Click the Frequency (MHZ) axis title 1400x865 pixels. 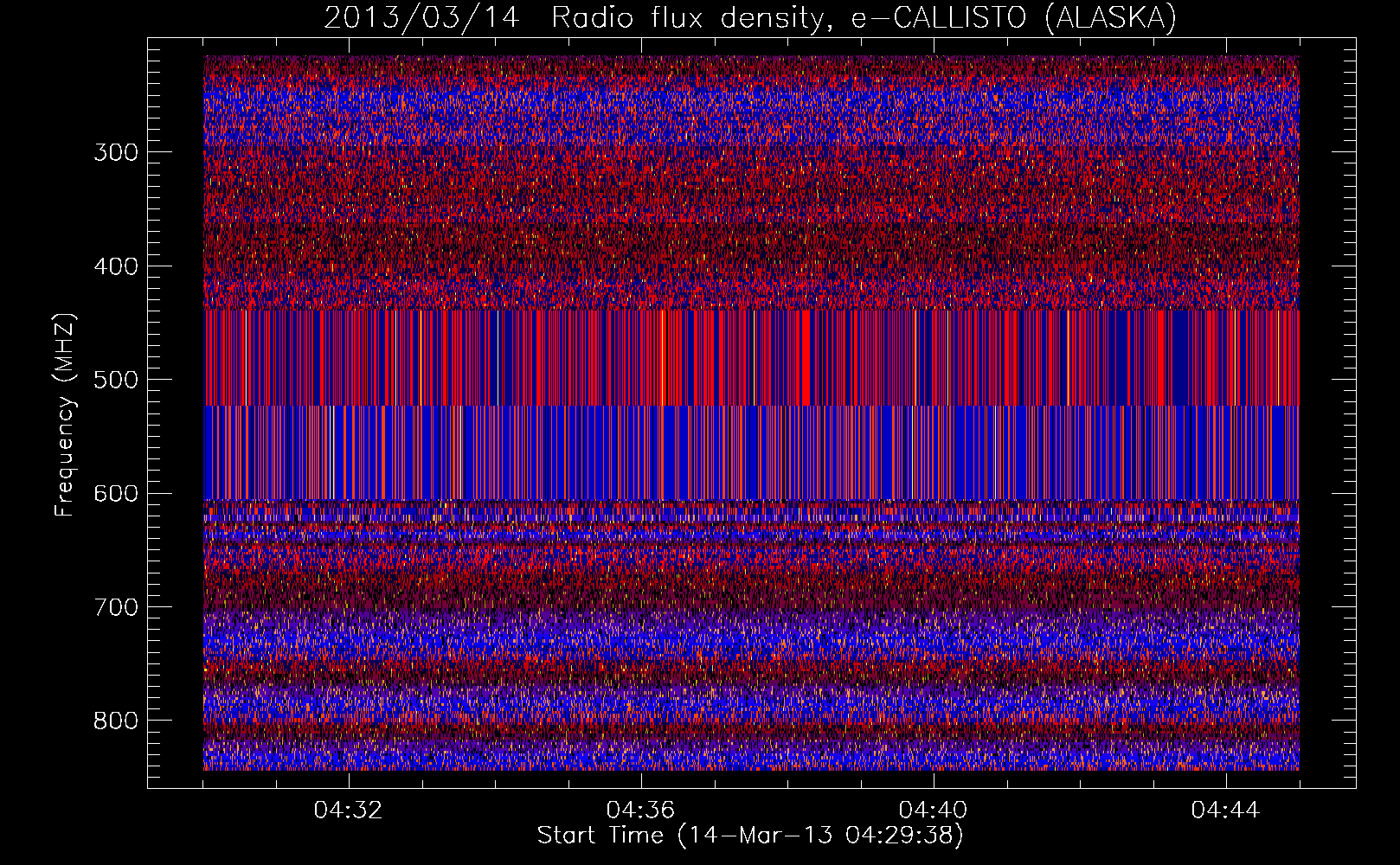(x=65, y=414)
